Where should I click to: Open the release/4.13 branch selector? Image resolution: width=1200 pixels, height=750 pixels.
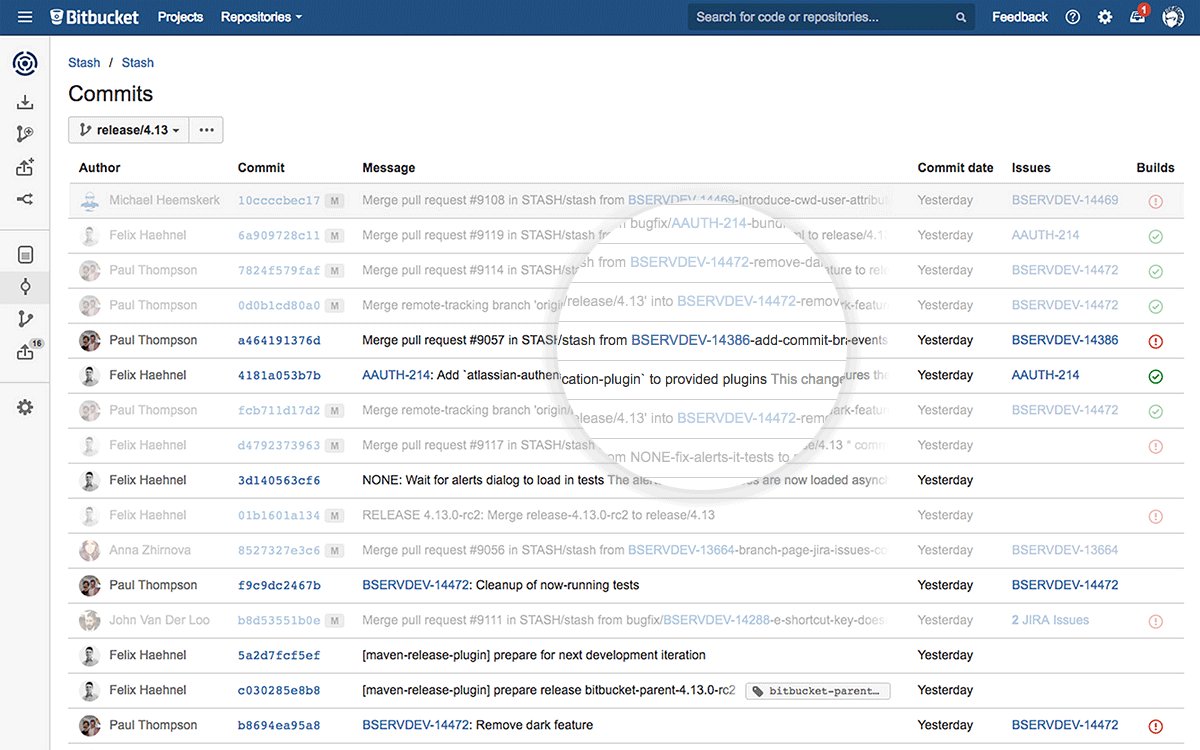click(x=128, y=130)
